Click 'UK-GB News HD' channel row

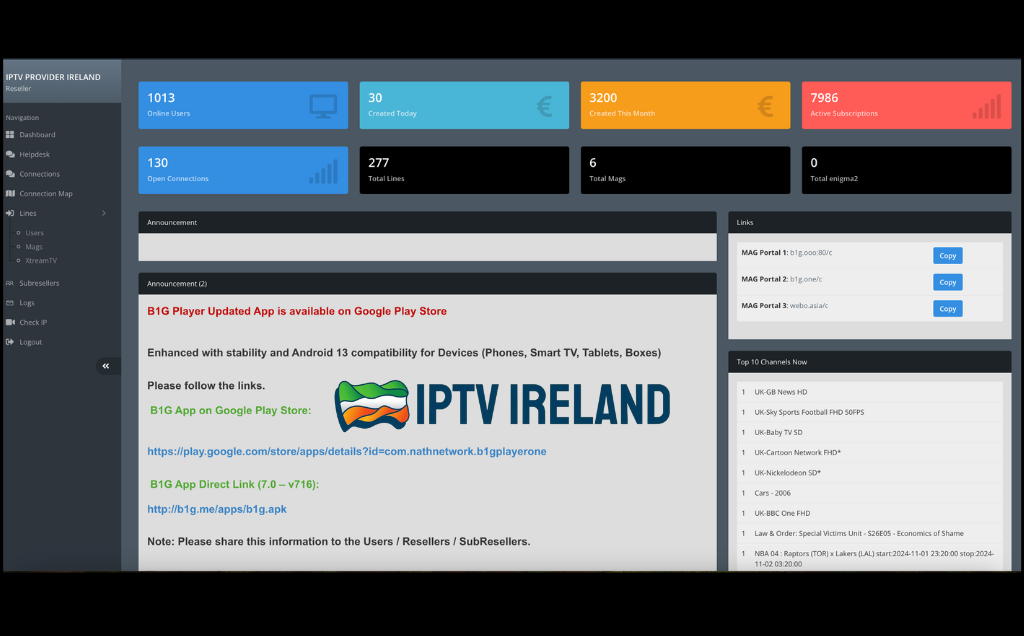pyautogui.click(x=869, y=392)
